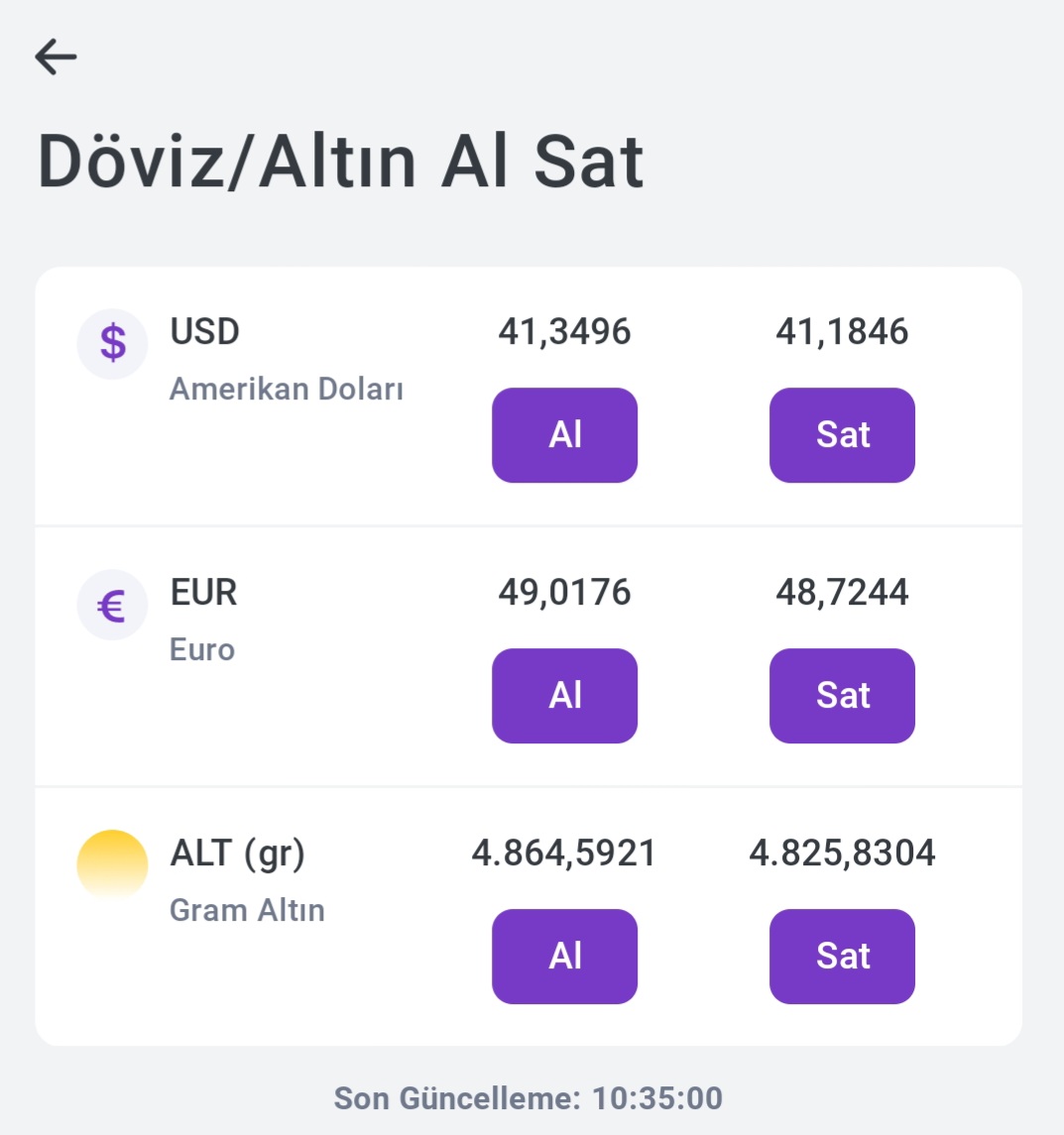Sell gram gold with Sat button
This screenshot has height=1135, width=1064.
click(x=842, y=956)
